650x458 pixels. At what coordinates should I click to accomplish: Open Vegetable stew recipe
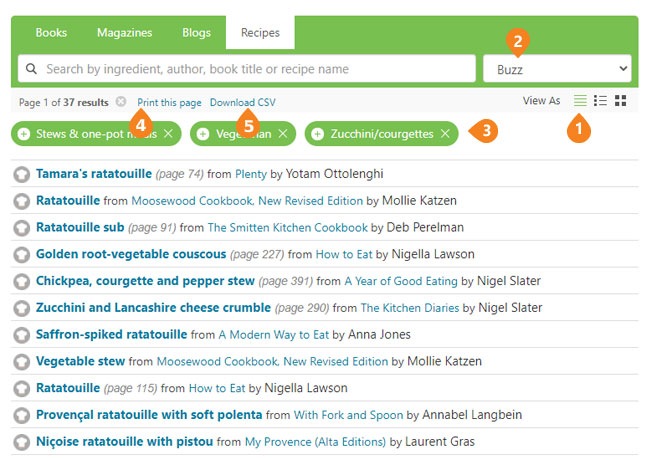[80, 361]
